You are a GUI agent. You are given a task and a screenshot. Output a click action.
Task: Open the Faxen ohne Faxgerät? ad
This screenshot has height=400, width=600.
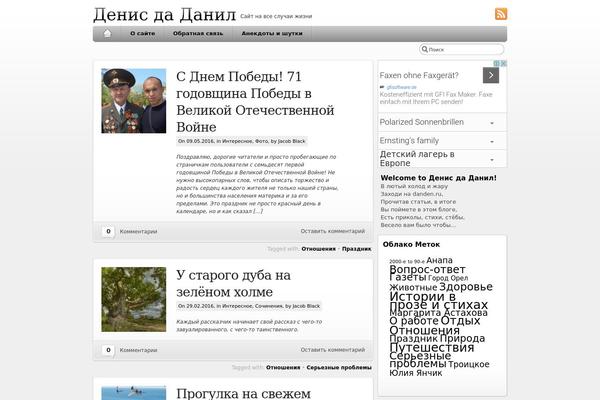[419, 75]
